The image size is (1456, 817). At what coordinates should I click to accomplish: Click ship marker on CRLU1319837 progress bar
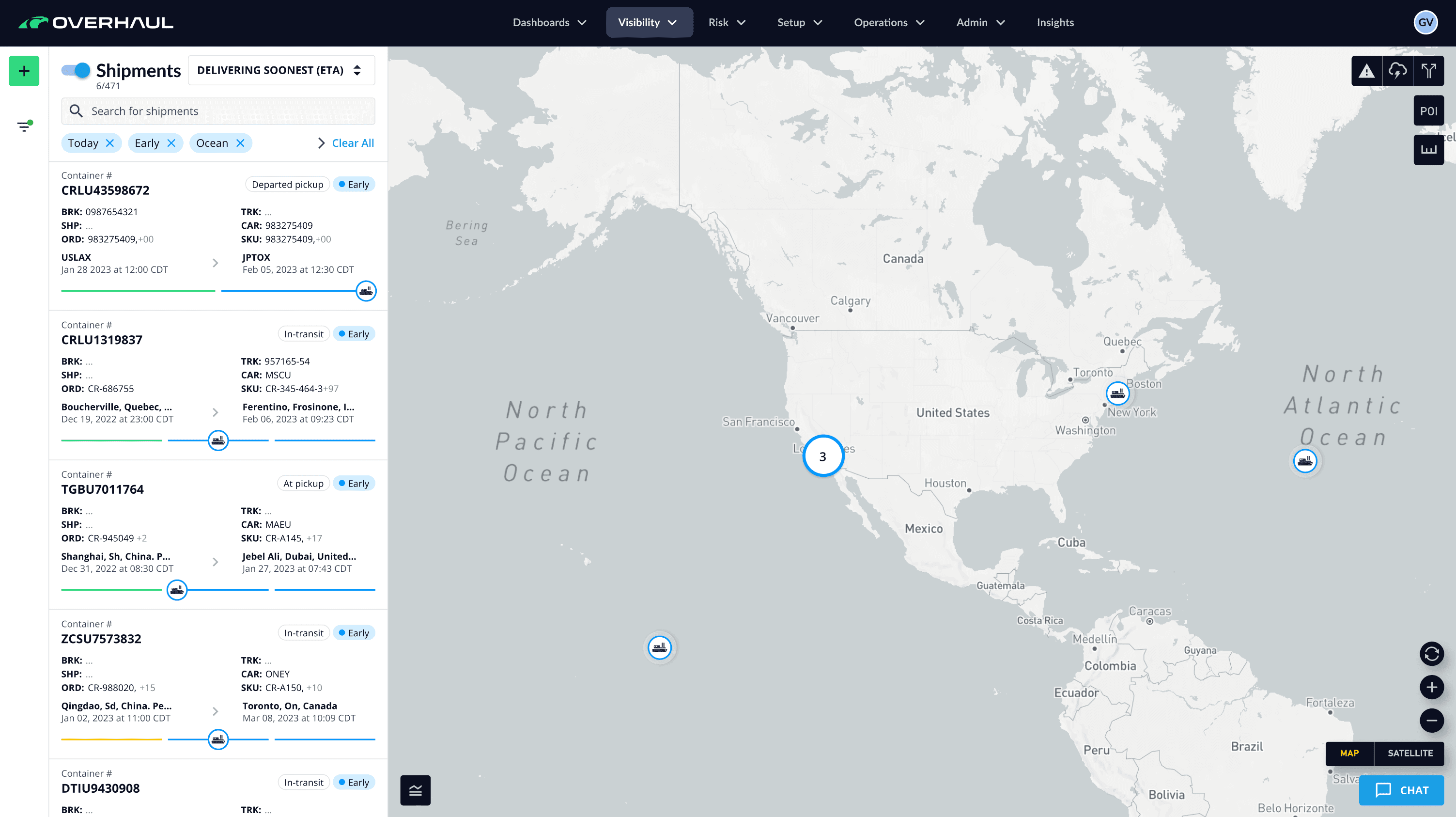point(218,440)
